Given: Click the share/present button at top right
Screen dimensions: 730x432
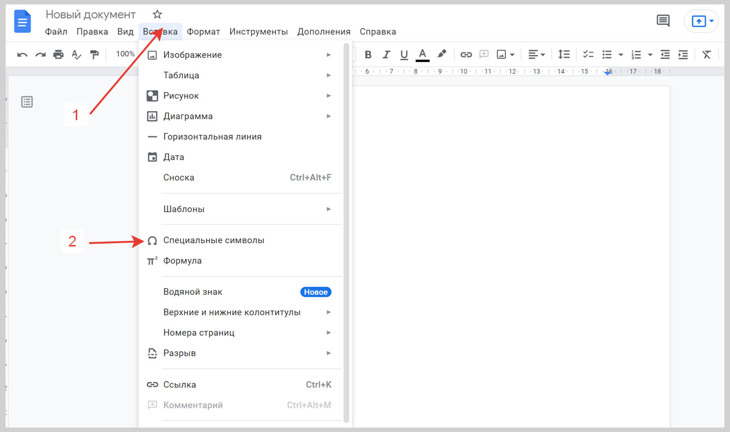Looking at the screenshot, I should (x=703, y=21).
